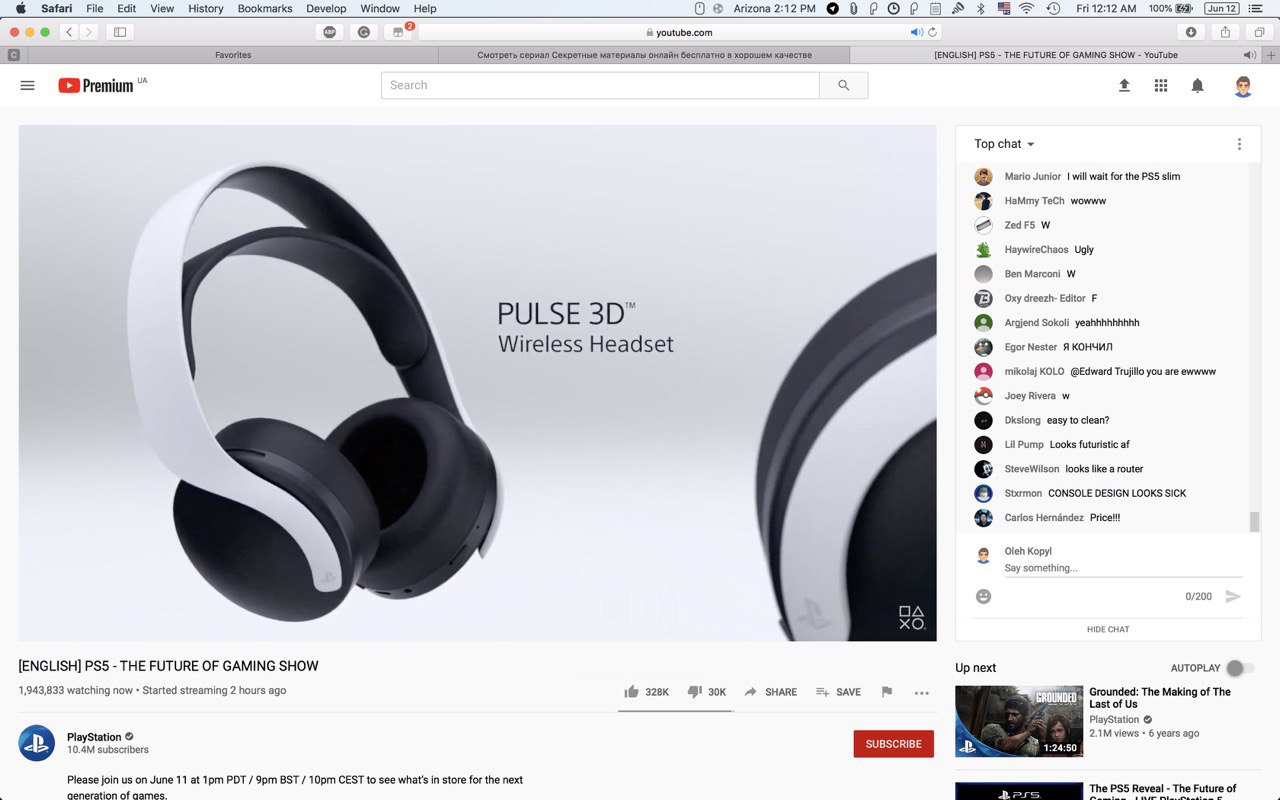Open the Safari menu

tap(56, 8)
